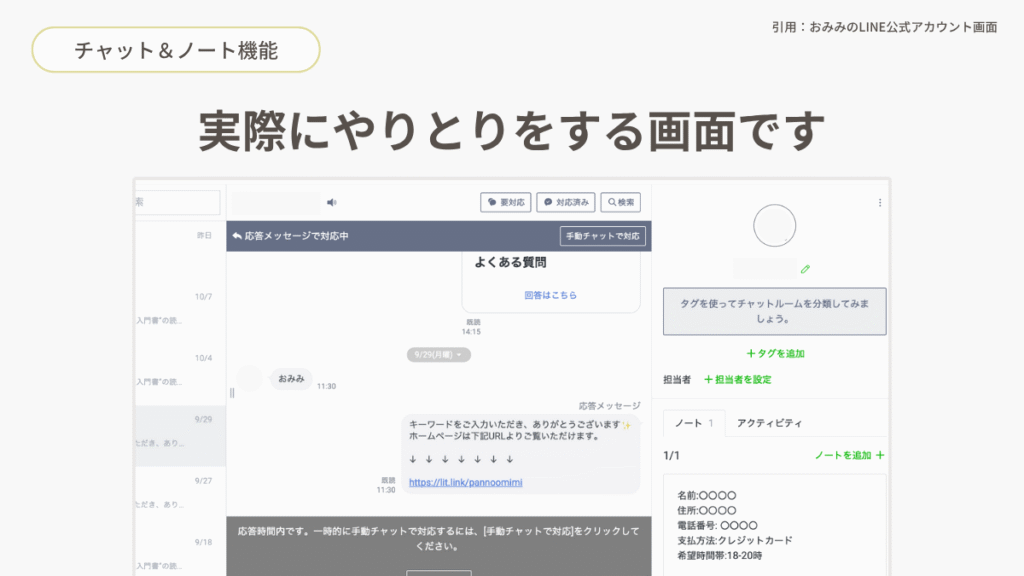Mark chat as 対応済み

point(566,202)
